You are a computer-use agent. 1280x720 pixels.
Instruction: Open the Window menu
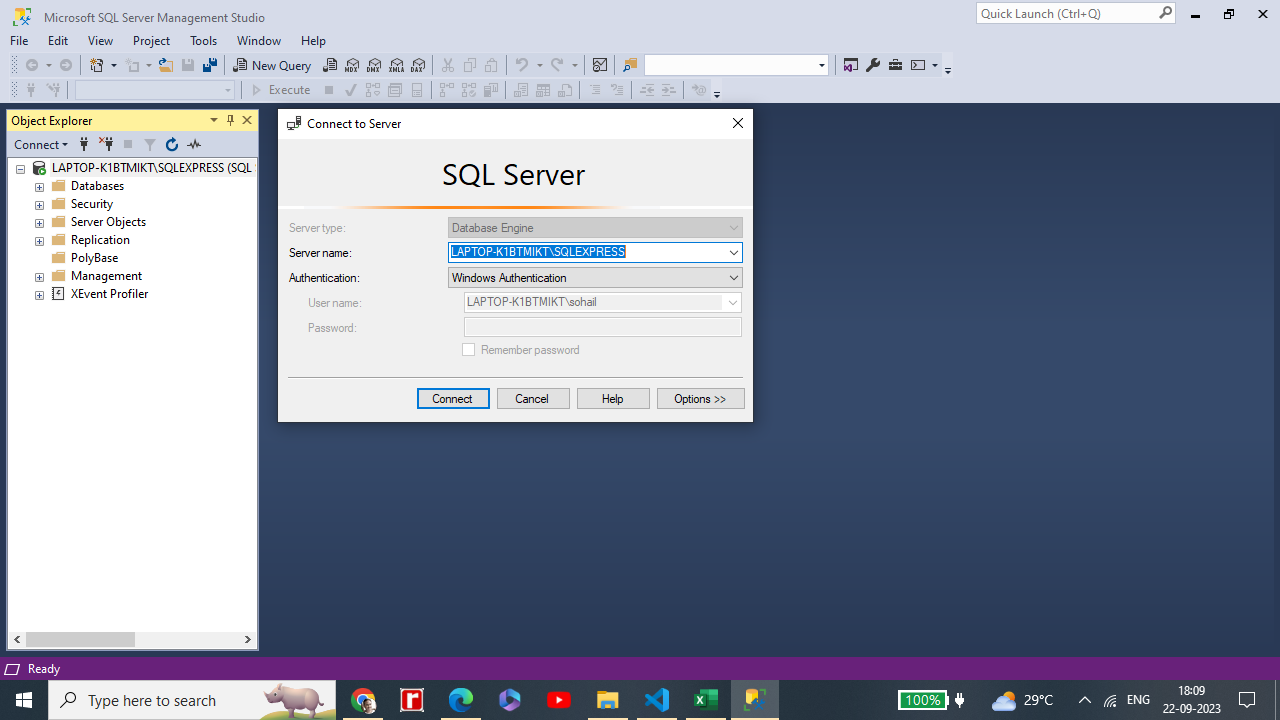[x=259, y=41]
